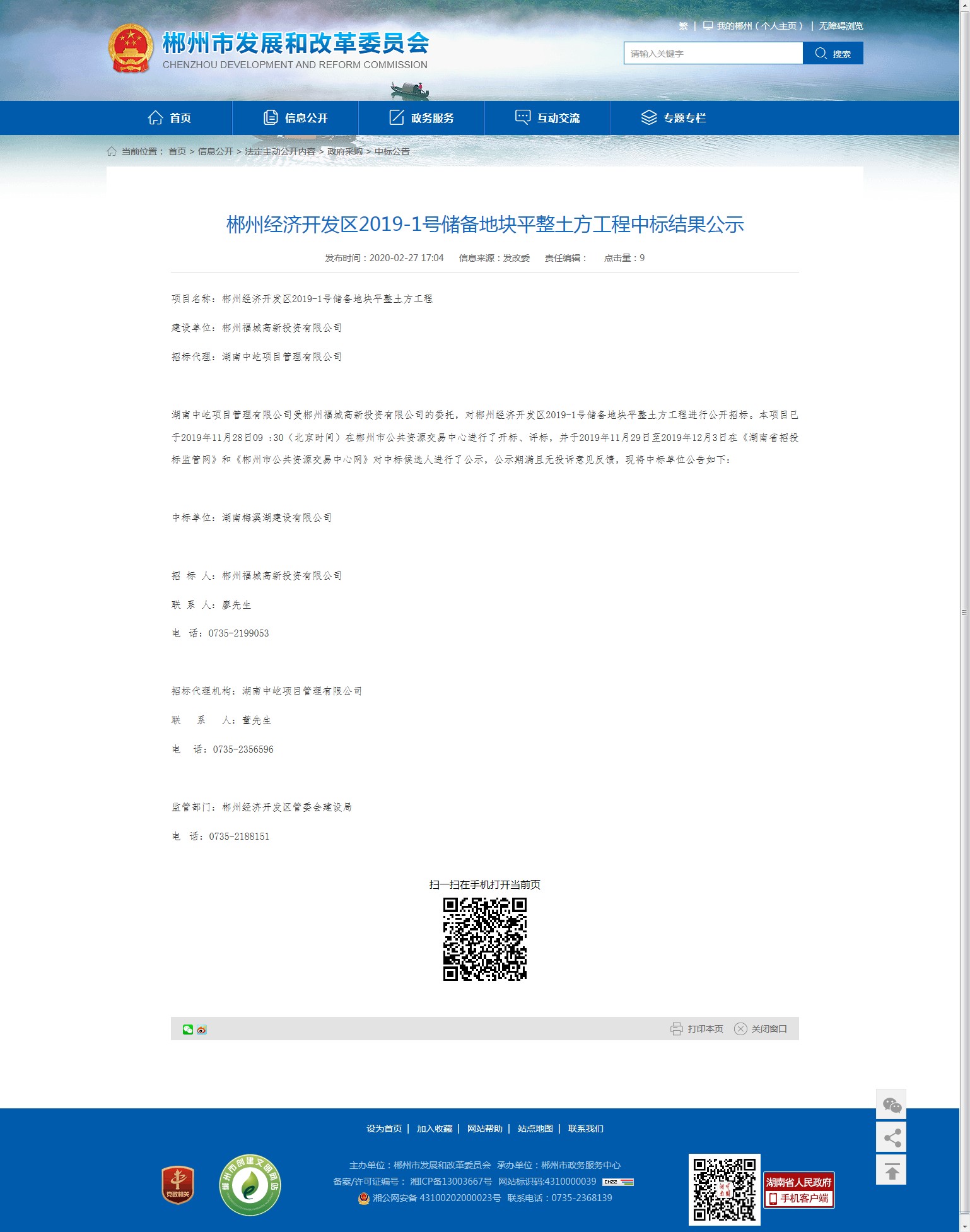
Task: Open 我的郴州 (个人主页) link
Action: pyautogui.click(x=759, y=26)
